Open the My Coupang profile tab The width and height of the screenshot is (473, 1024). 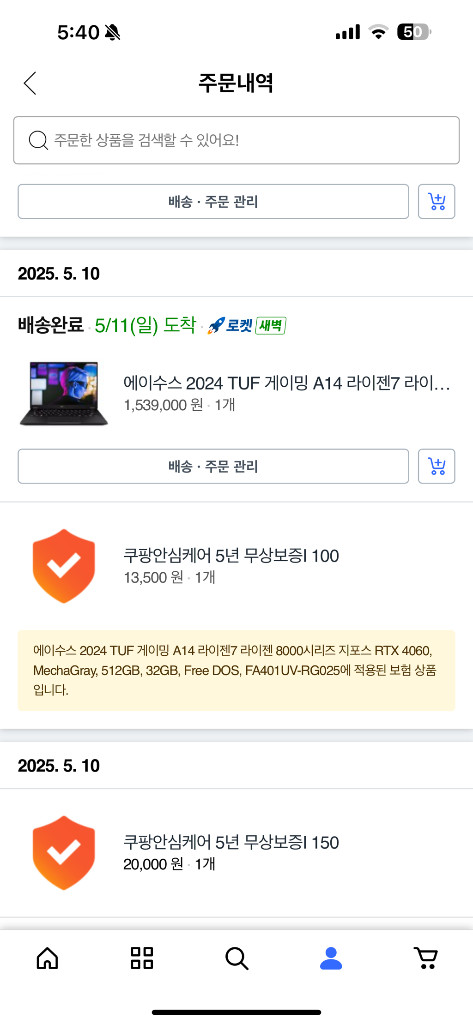click(x=331, y=958)
